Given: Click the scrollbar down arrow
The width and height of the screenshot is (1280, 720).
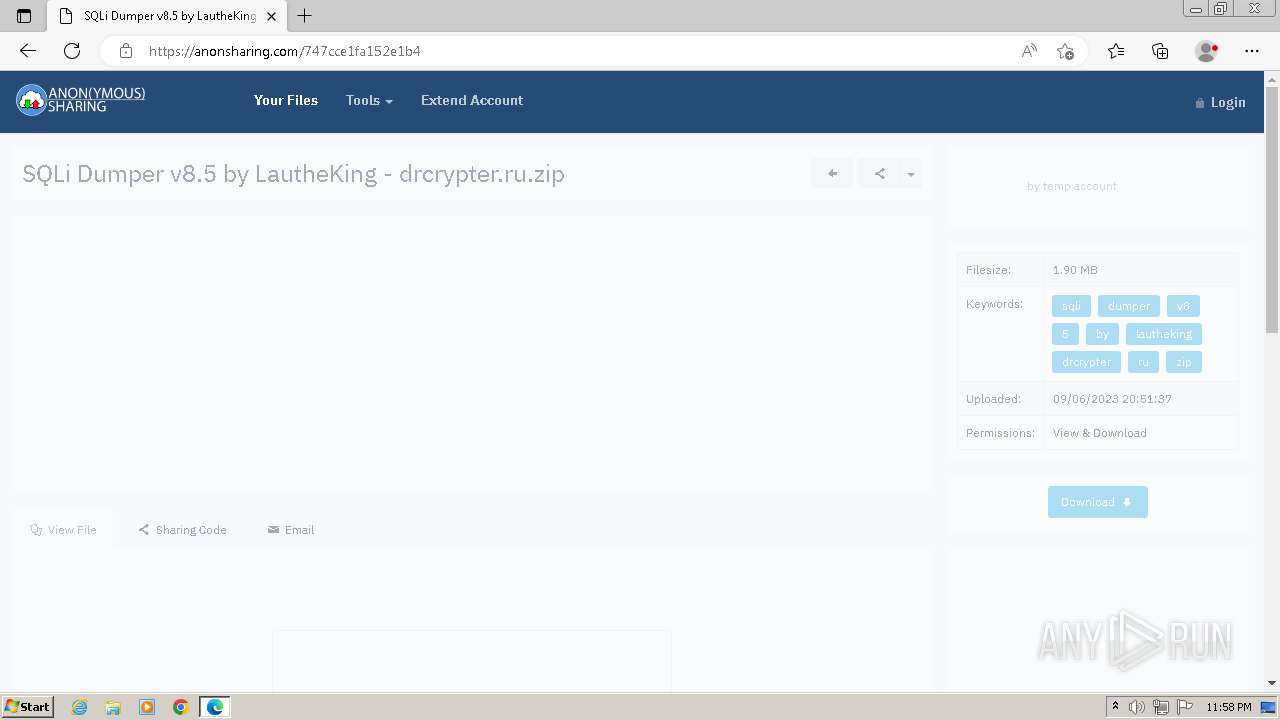Looking at the screenshot, I should click(x=1272, y=683).
